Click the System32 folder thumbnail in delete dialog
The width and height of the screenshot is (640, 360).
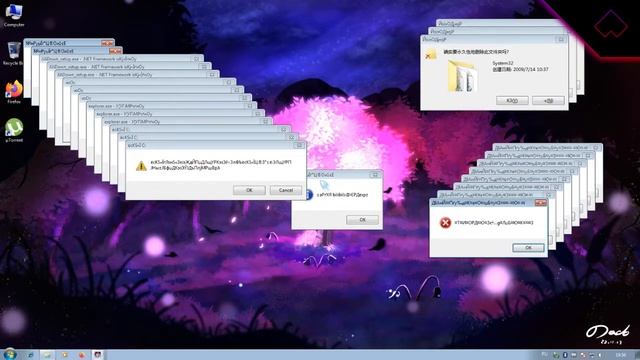pos(462,76)
